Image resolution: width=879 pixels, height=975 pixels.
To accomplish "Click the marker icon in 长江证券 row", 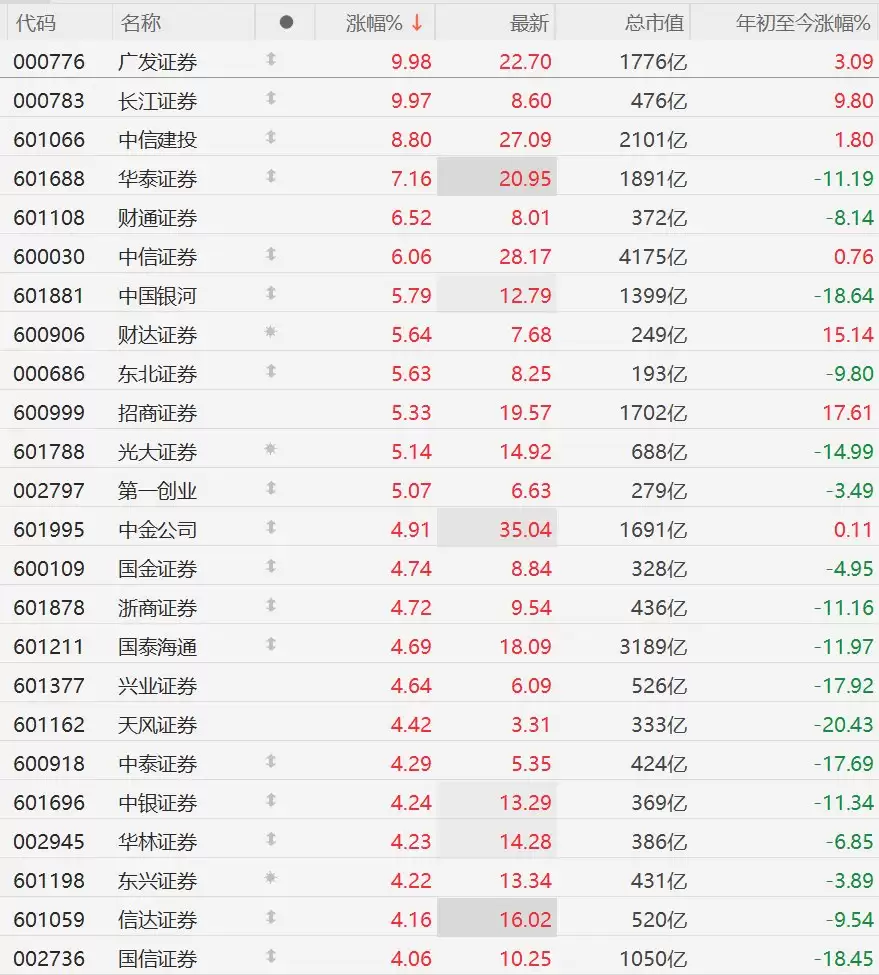I will 270,98.
